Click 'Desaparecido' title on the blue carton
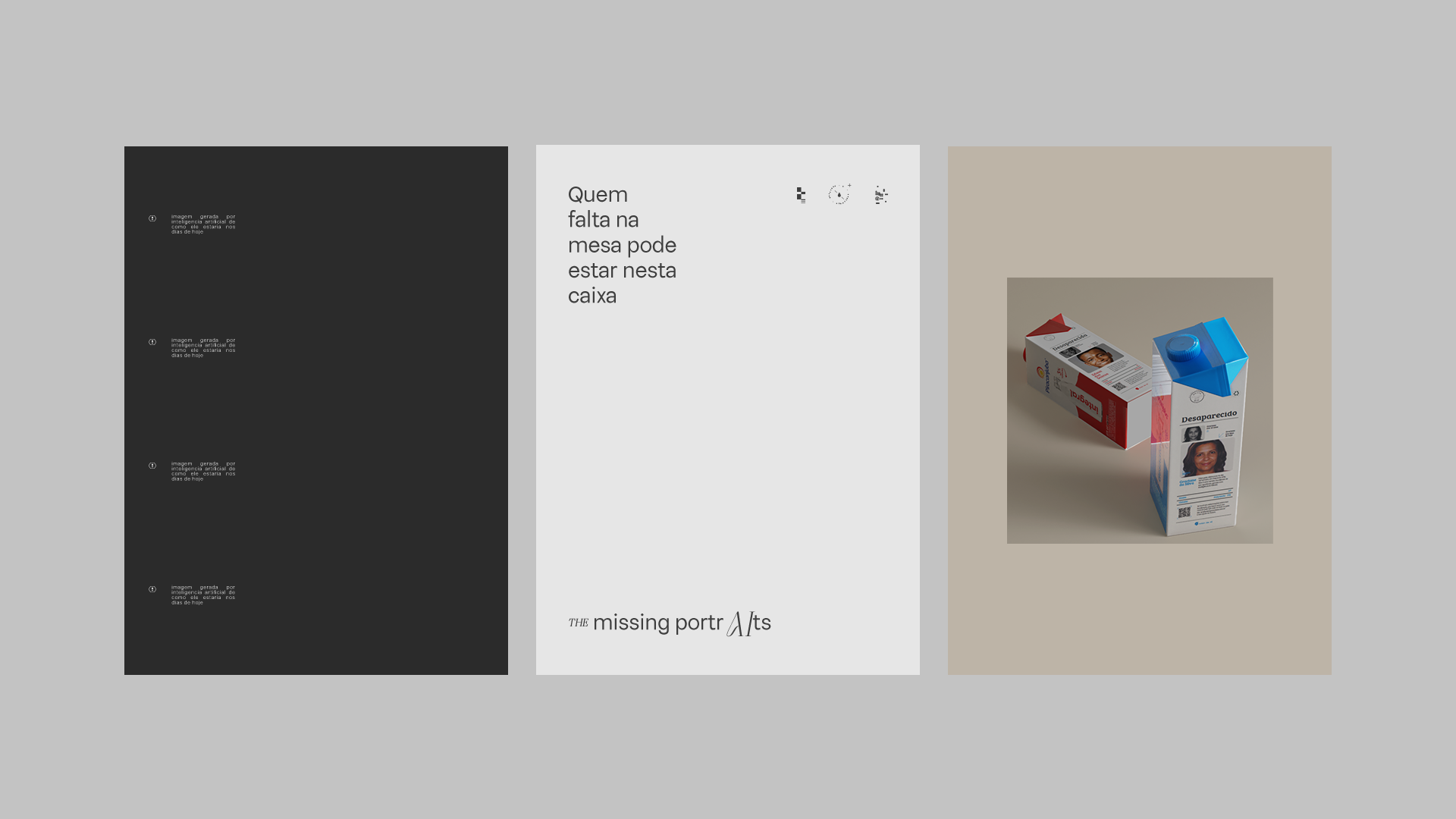Viewport: 1456px width, 819px height. [1208, 417]
